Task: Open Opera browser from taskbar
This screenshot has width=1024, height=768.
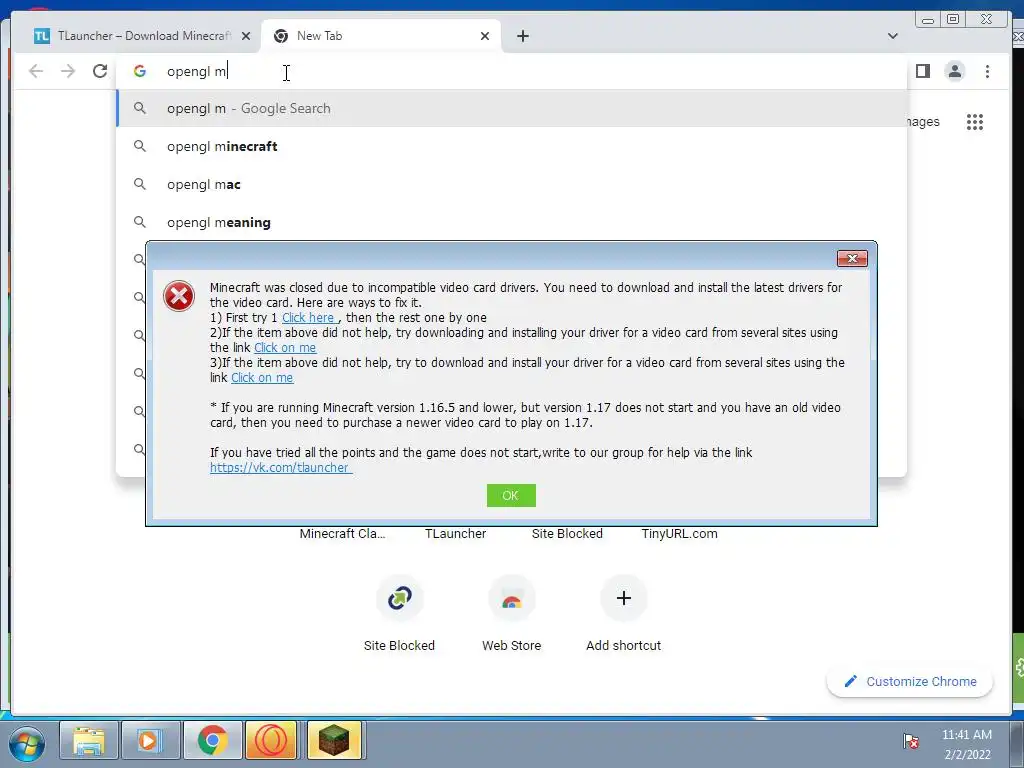Action: 271,741
